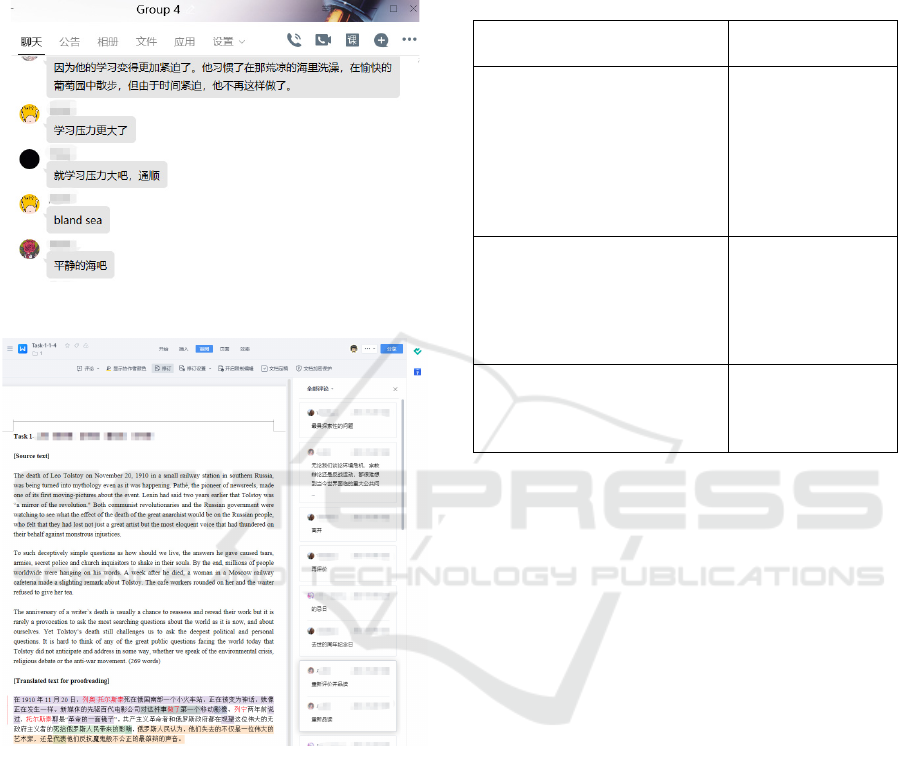
Task: Open the comment reading '再评价'
Action: pyautogui.click(x=348, y=562)
